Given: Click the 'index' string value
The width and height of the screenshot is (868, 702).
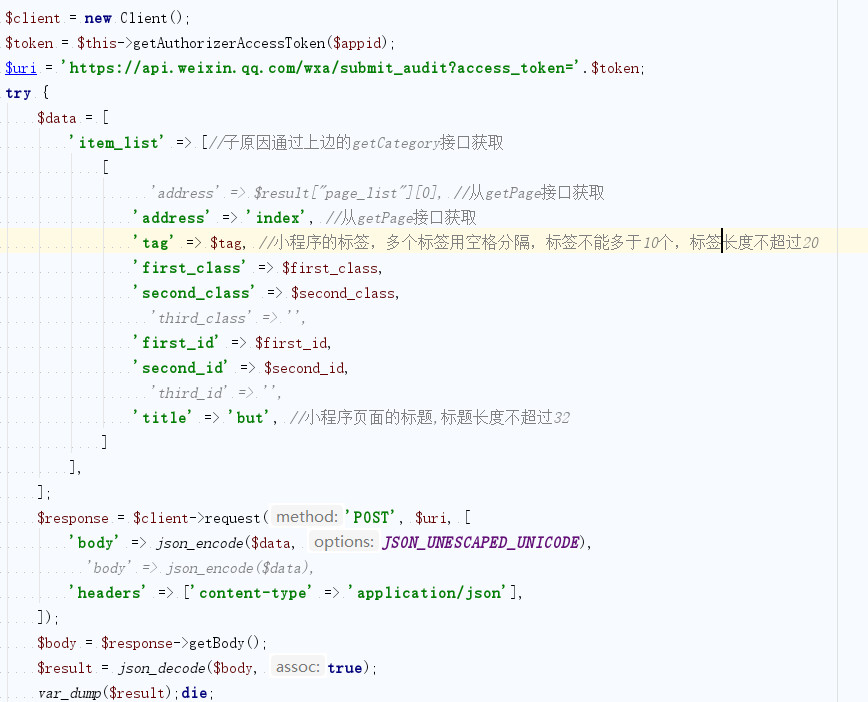Looking at the screenshot, I should pos(278,218).
